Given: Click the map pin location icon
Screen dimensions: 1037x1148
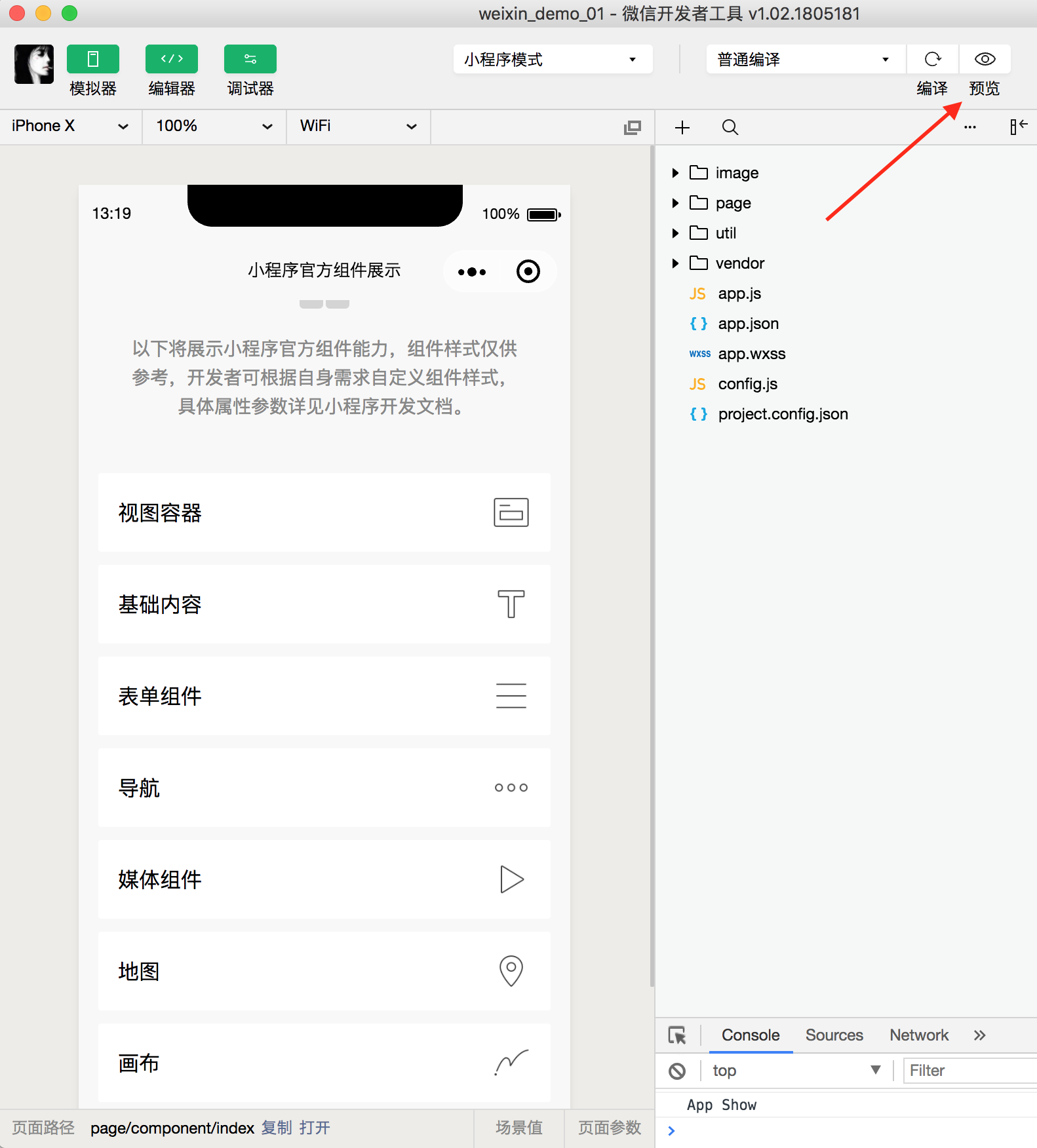Looking at the screenshot, I should (x=511, y=971).
